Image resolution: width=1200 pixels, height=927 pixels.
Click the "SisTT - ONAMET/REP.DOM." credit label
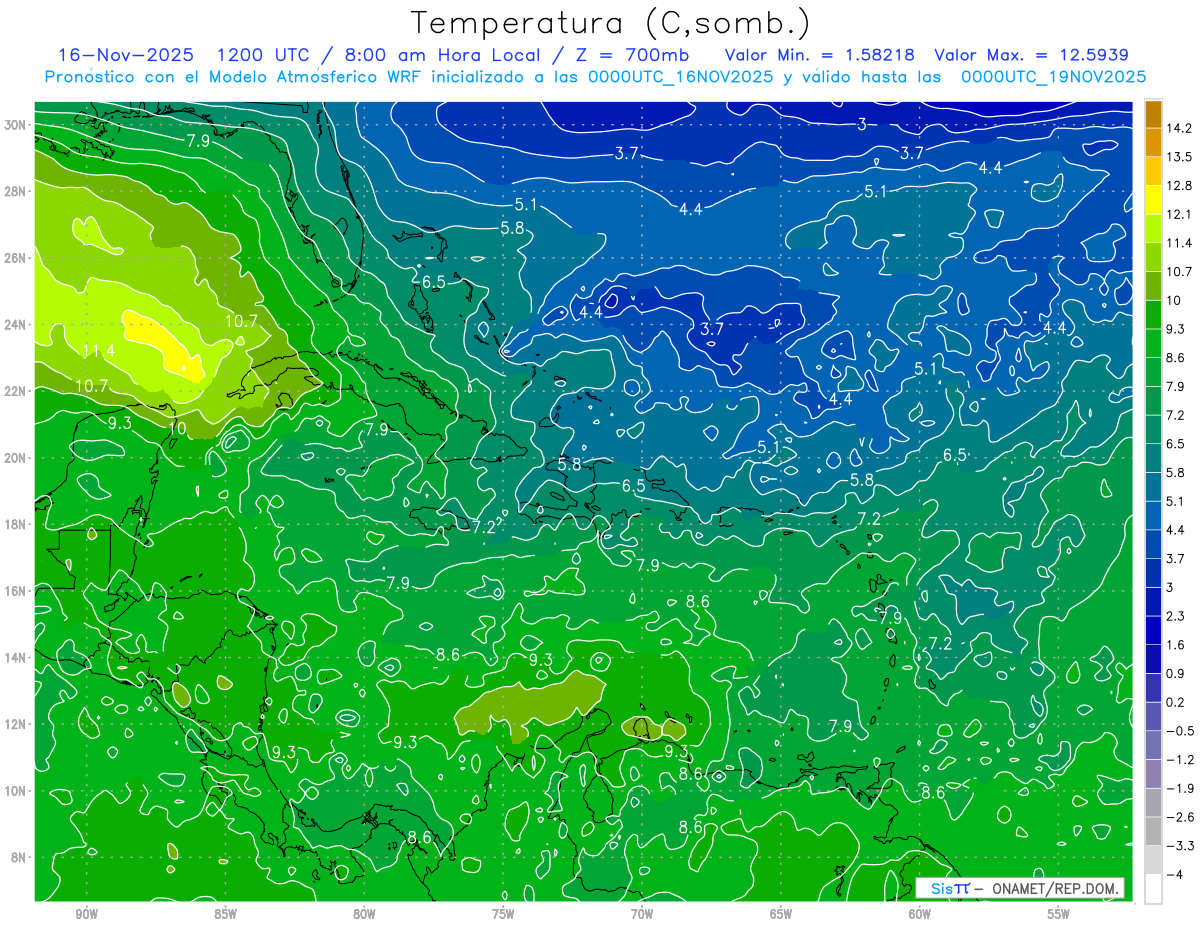1020,888
